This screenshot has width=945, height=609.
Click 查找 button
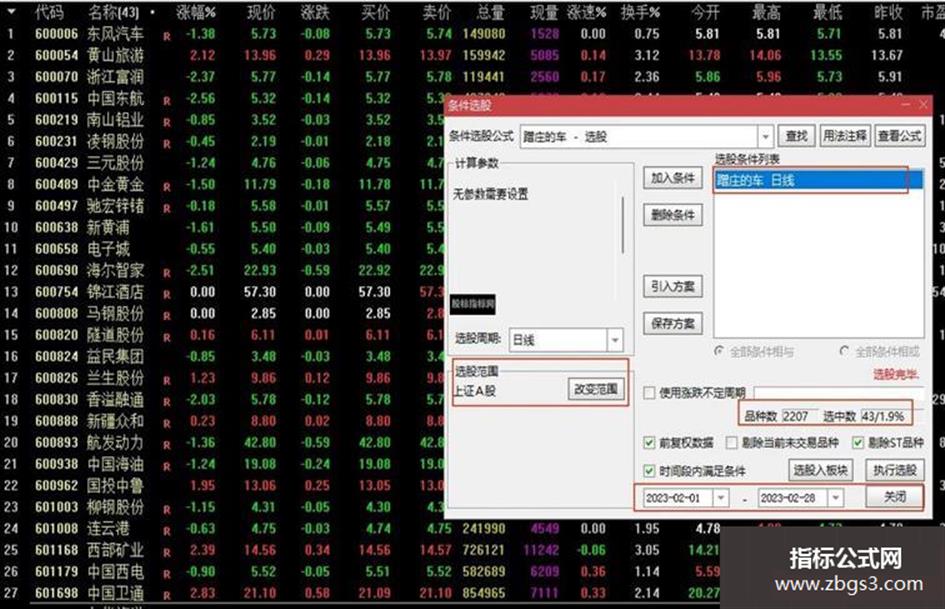coord(796,136)
